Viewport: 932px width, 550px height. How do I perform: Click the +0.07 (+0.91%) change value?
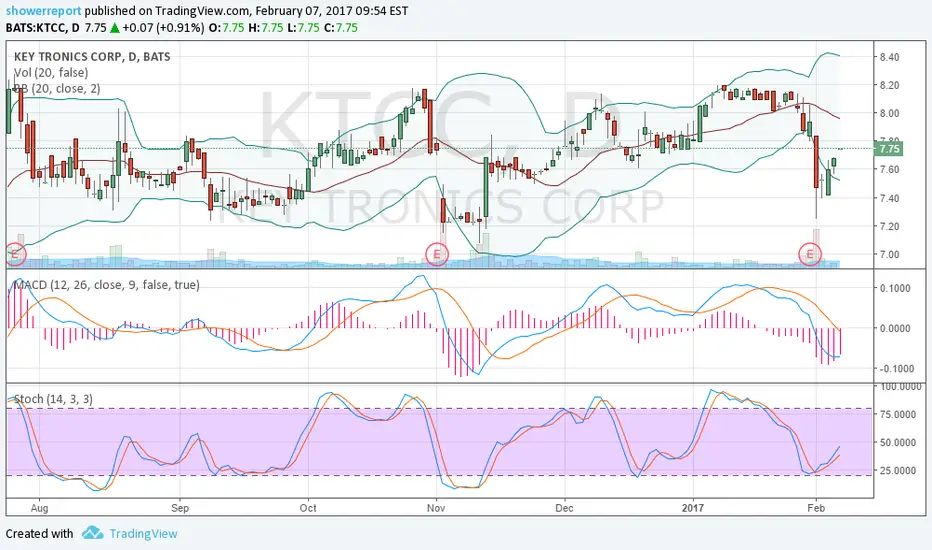pos(163,27)
